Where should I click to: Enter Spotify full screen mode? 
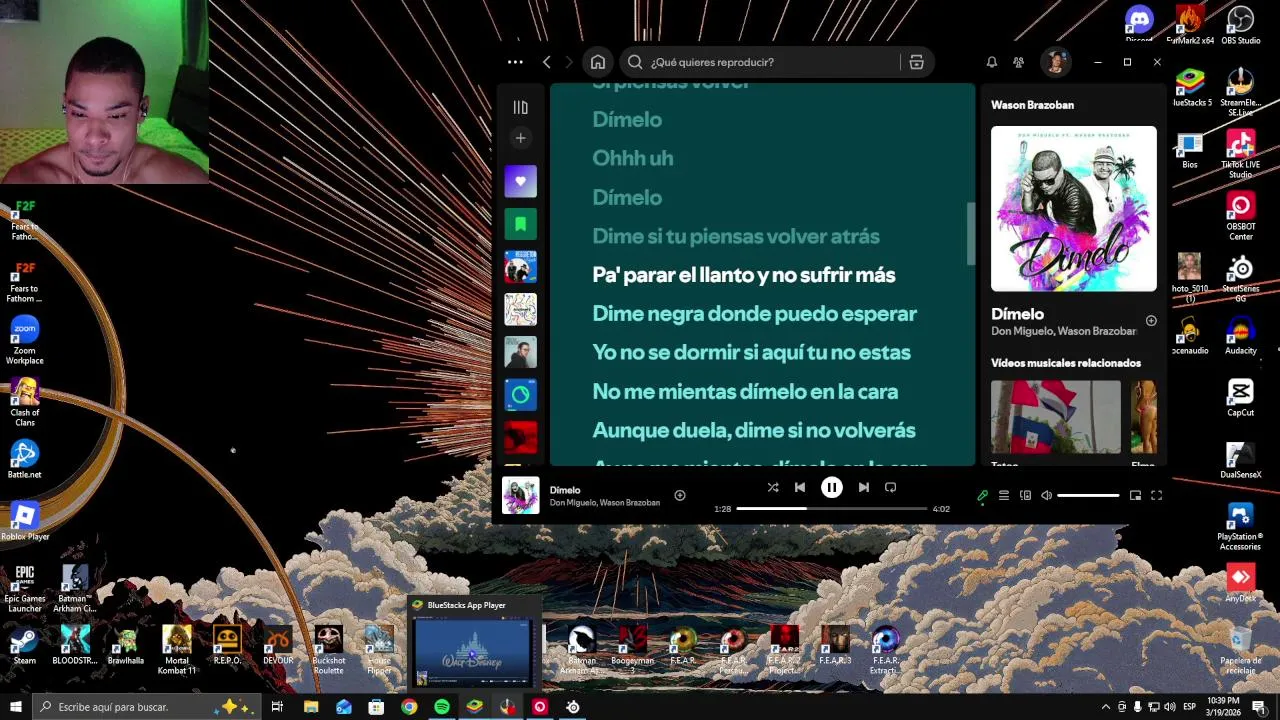point(1156,495)
